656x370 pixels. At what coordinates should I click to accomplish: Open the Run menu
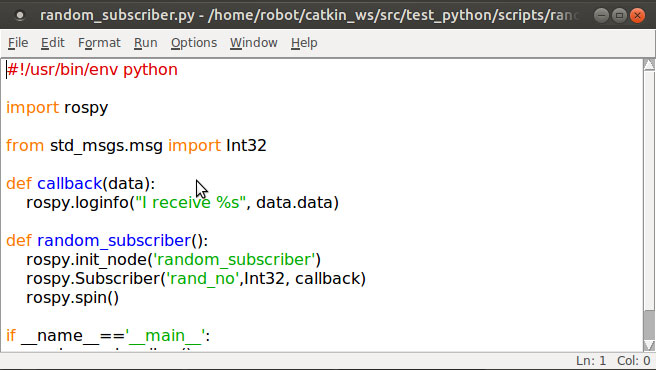(146, 43)
